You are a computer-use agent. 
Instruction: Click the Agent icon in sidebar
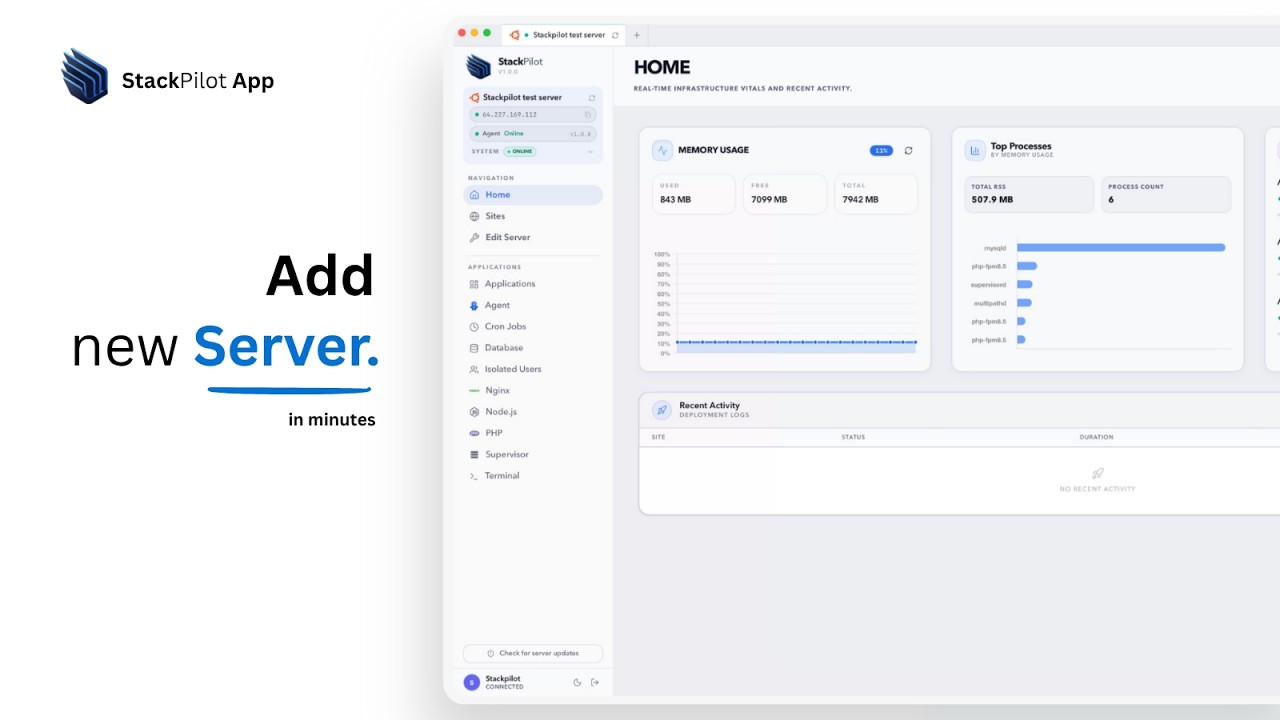pyautogui.click(x=475, y=306)
